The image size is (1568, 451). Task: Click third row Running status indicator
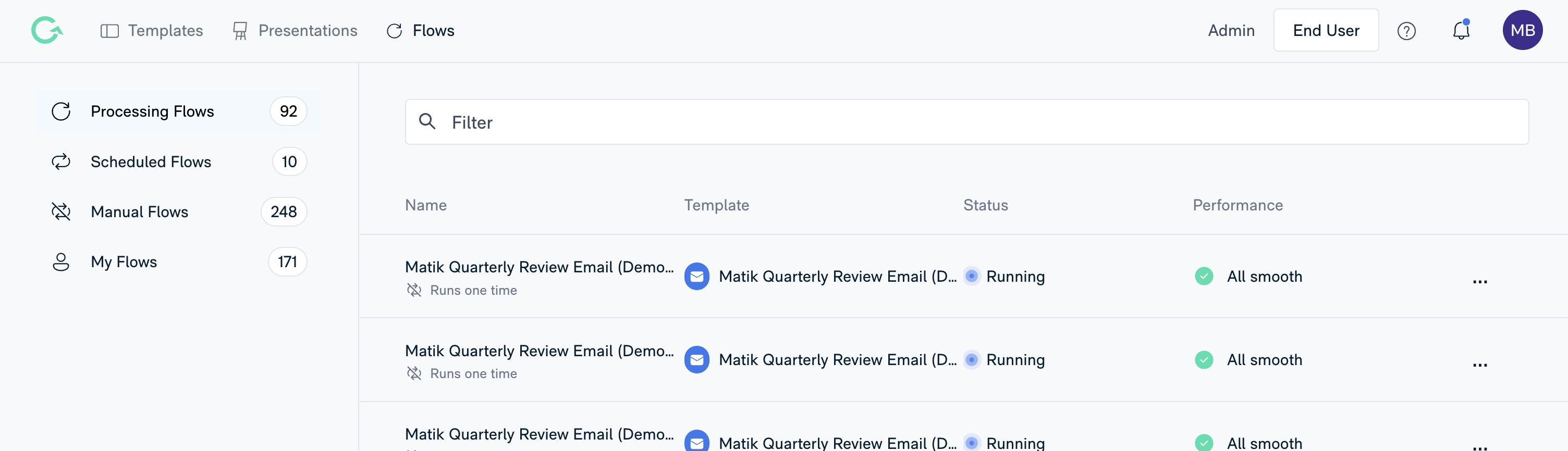coord(972,443)
